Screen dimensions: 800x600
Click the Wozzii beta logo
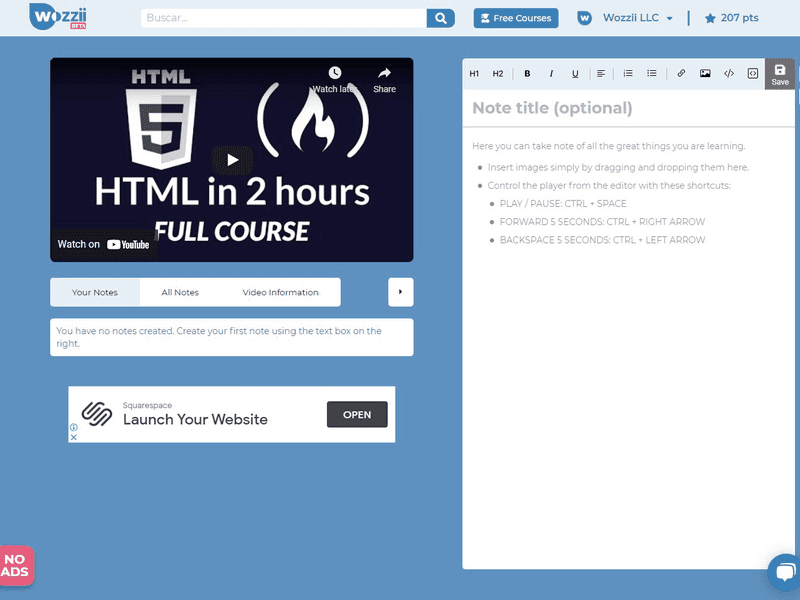click(58, 17)
